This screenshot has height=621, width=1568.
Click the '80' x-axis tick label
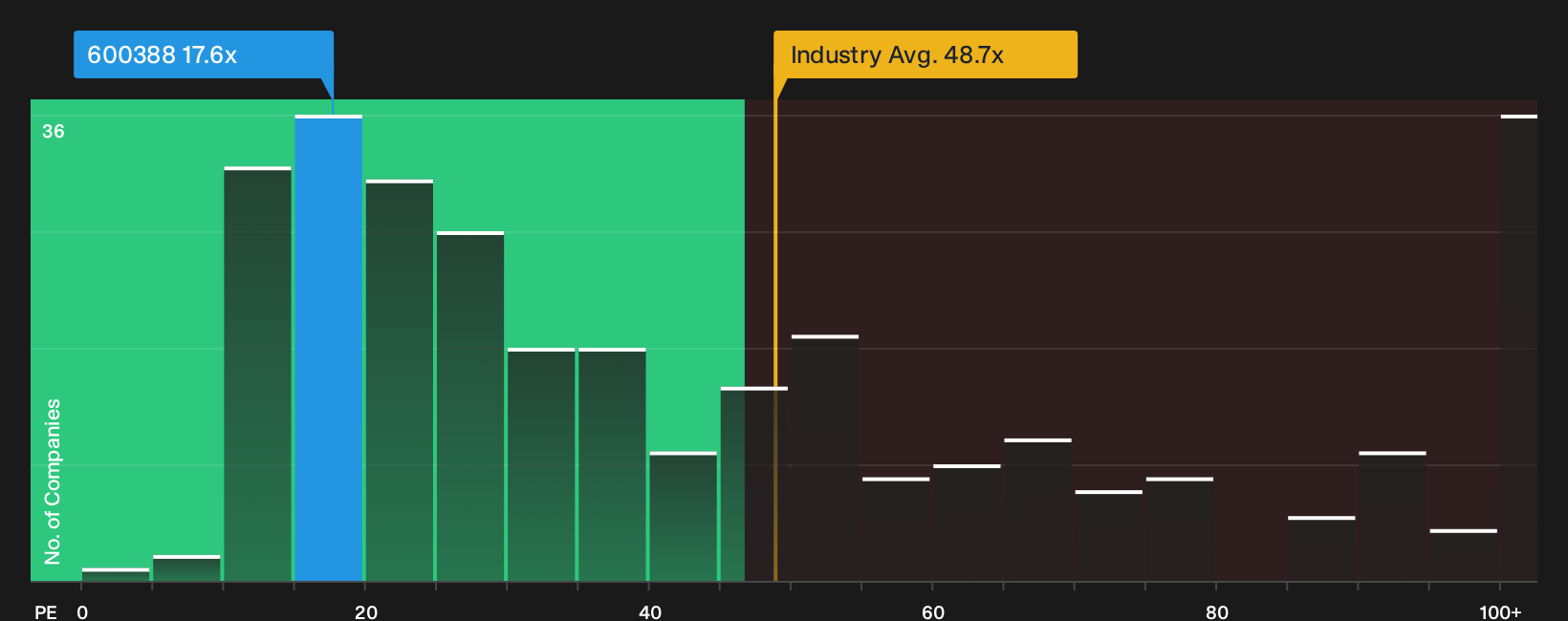coord(1216,611)
